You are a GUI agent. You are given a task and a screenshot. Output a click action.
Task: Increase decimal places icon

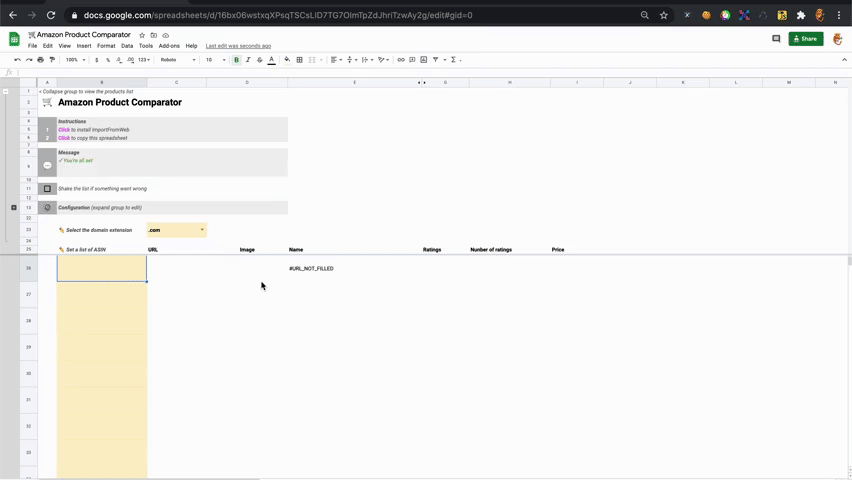click(130, 60)
